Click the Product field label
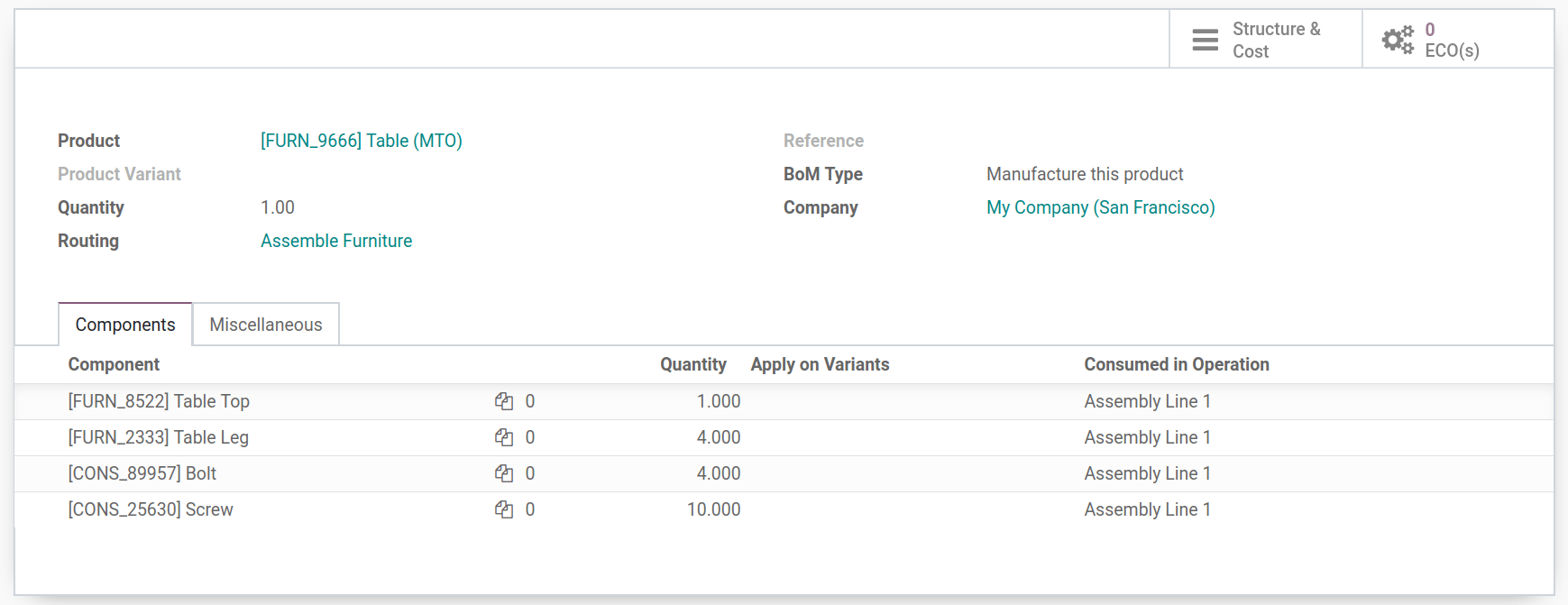Screen dimensions: 1568x605 click(x=88, y=141)
